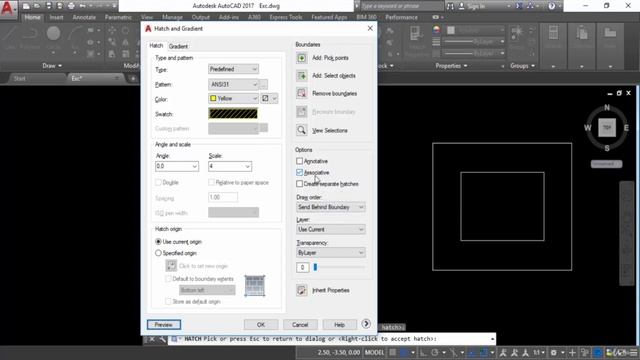640x360 pixels.
Task: Expand the Properties panel flyout
Action: 451,66
